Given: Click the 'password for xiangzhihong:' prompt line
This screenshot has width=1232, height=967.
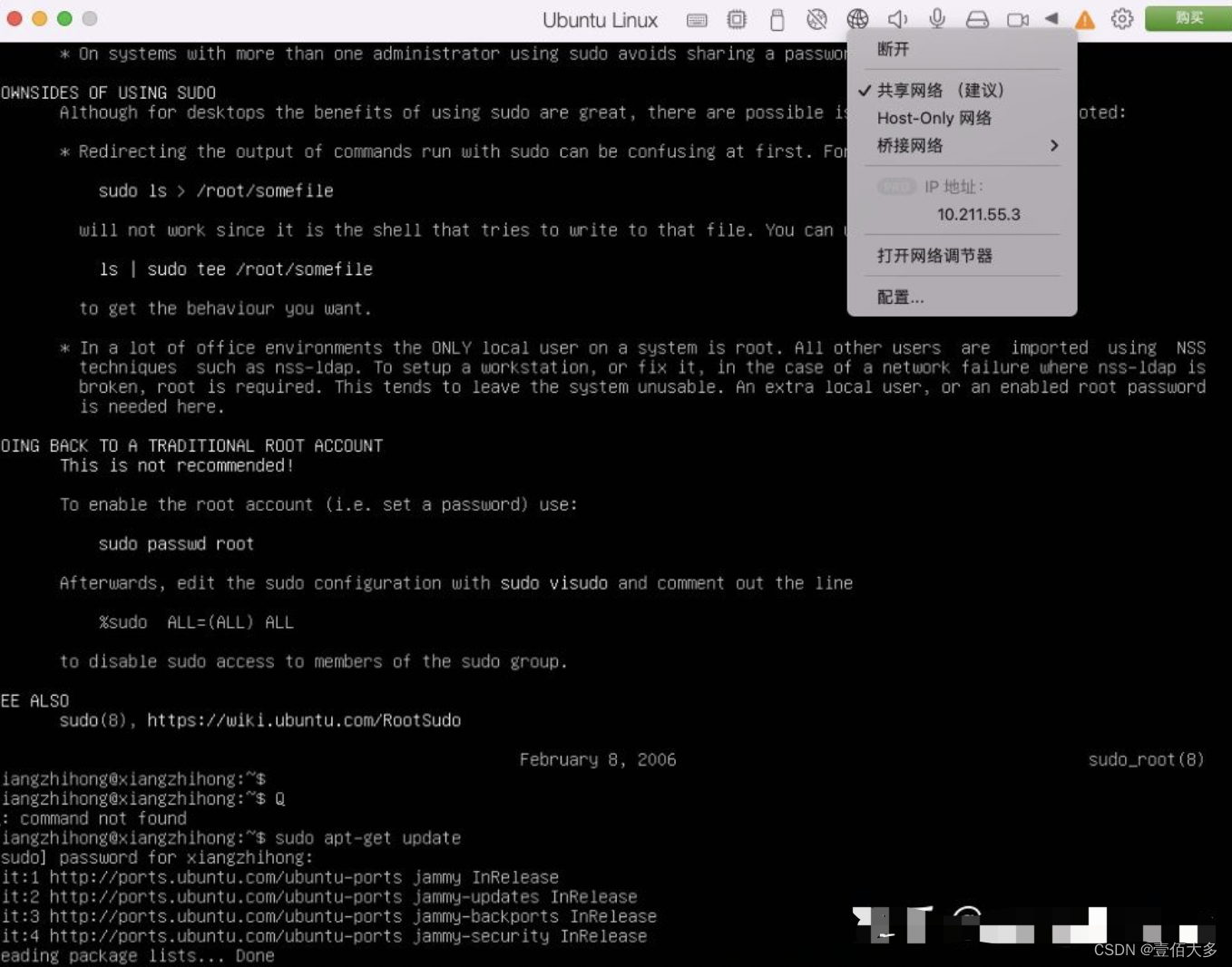Looking at the screenshot, I should pyautogui.click(x=156, y=857).
